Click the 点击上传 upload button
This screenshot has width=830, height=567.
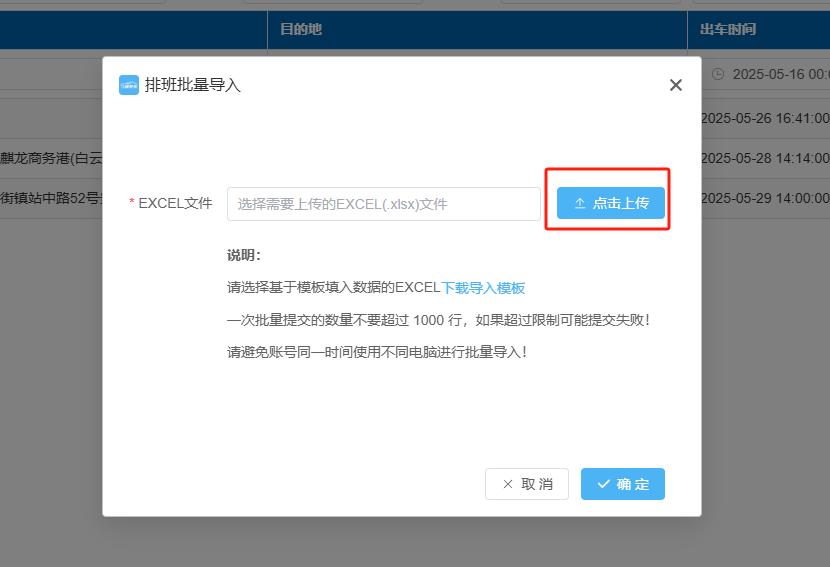pos(610,203)
